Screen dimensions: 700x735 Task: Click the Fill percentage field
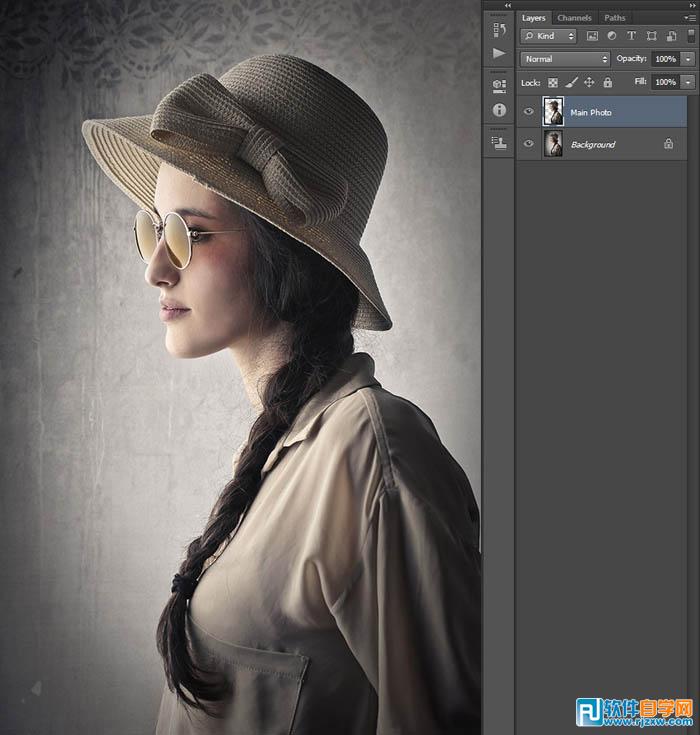point(665,82)
